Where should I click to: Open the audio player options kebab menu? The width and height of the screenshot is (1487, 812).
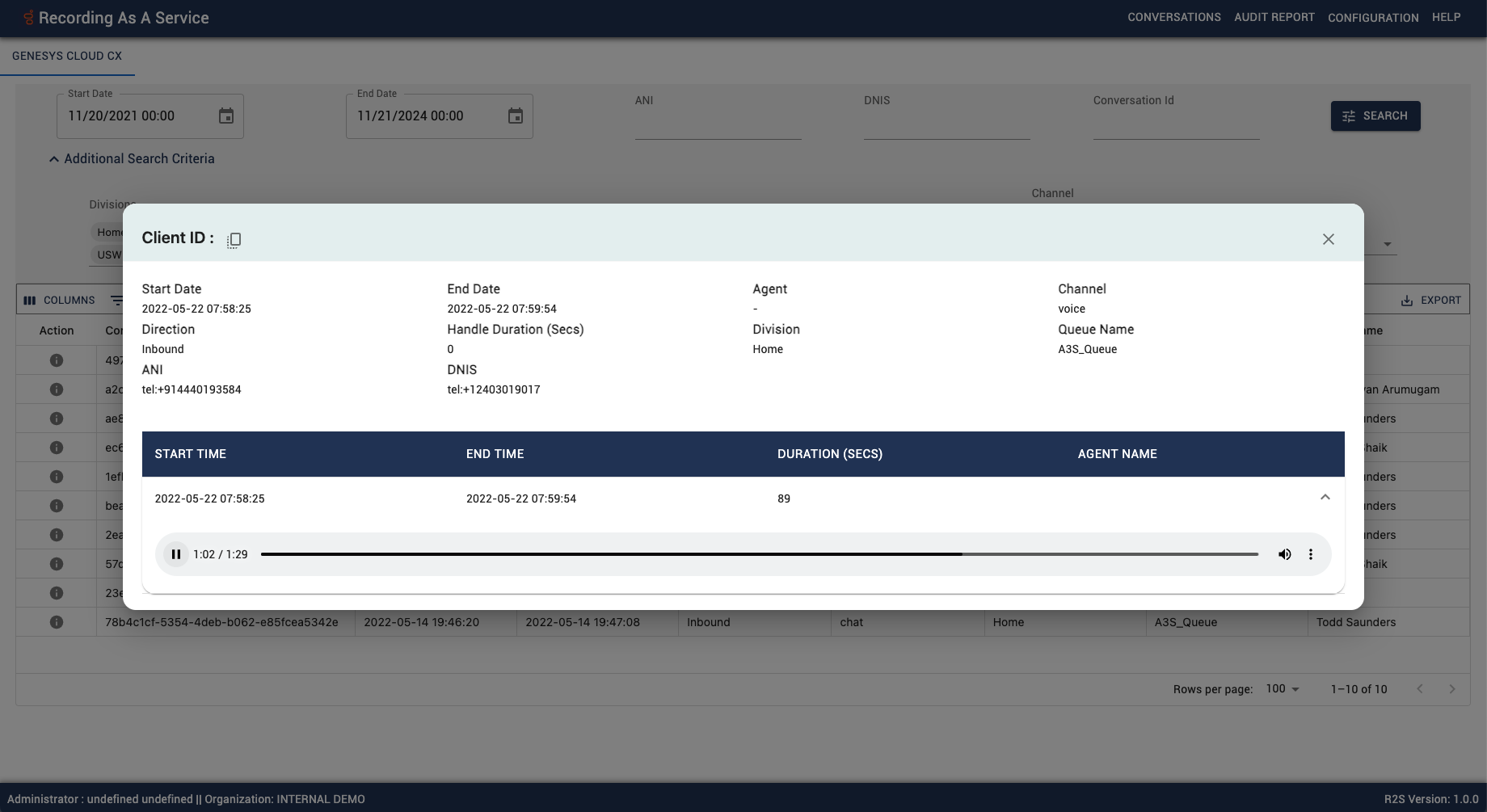click(x=1311, y=554)
